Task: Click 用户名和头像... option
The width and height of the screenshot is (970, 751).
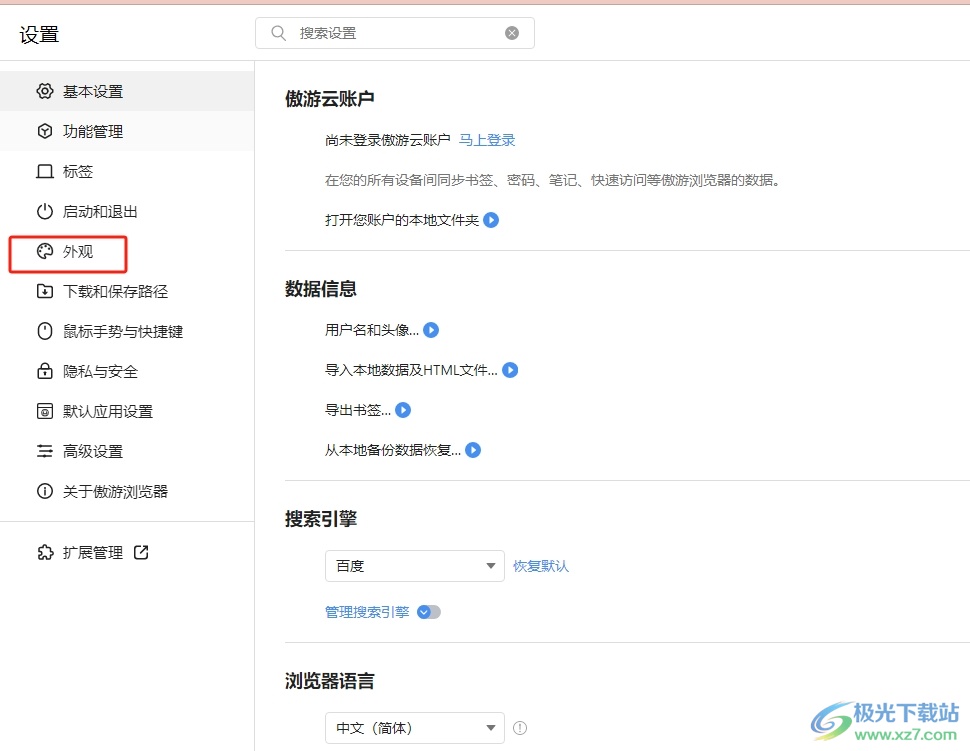Action: [372, 330]
